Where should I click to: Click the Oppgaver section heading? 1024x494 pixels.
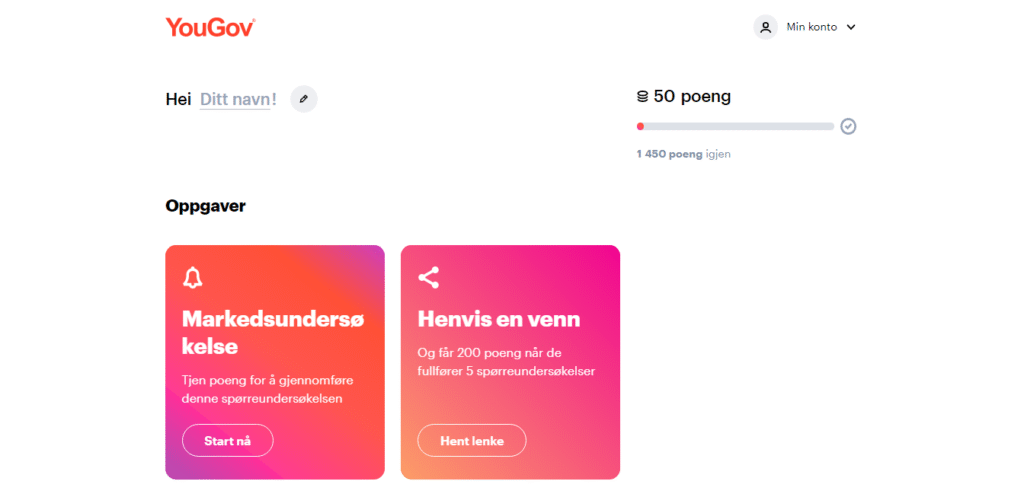tap(206, 206)
